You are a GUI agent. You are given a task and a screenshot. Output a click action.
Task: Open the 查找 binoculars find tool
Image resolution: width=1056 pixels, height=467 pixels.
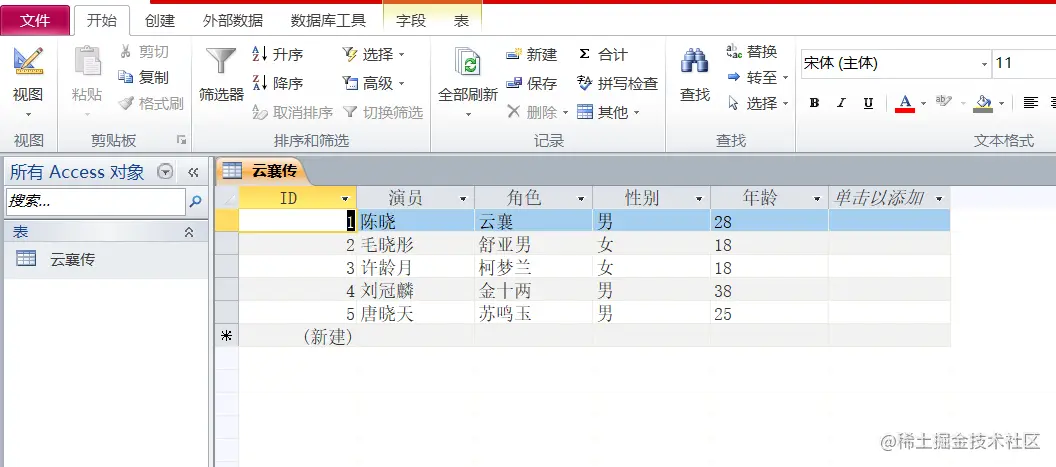coord(694,61)
